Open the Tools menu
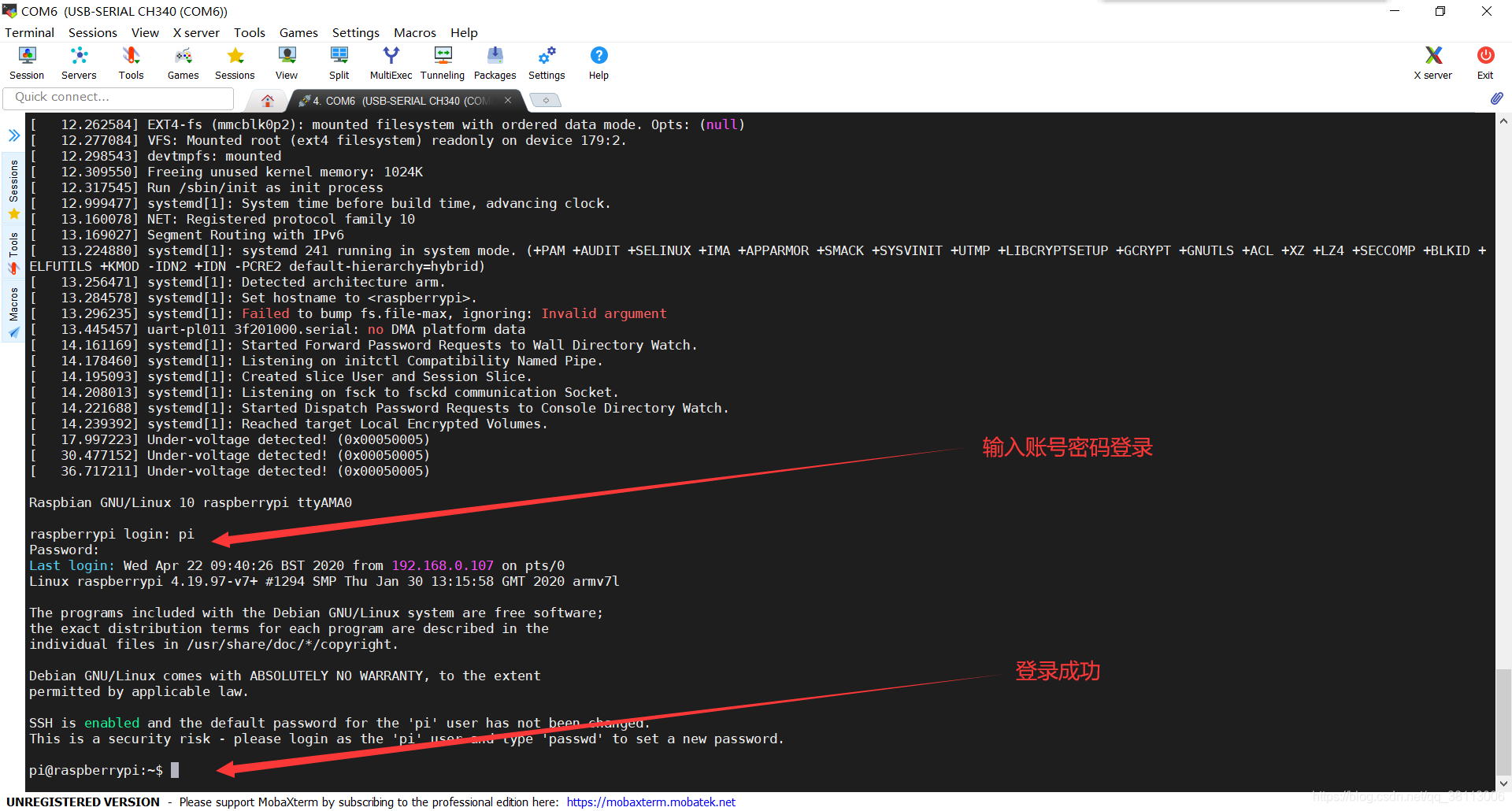Viewport: 1512px width, 811px height. click(250, 32)
